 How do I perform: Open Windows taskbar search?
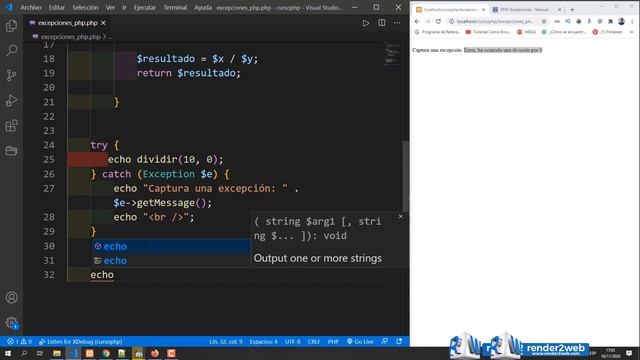24,353
